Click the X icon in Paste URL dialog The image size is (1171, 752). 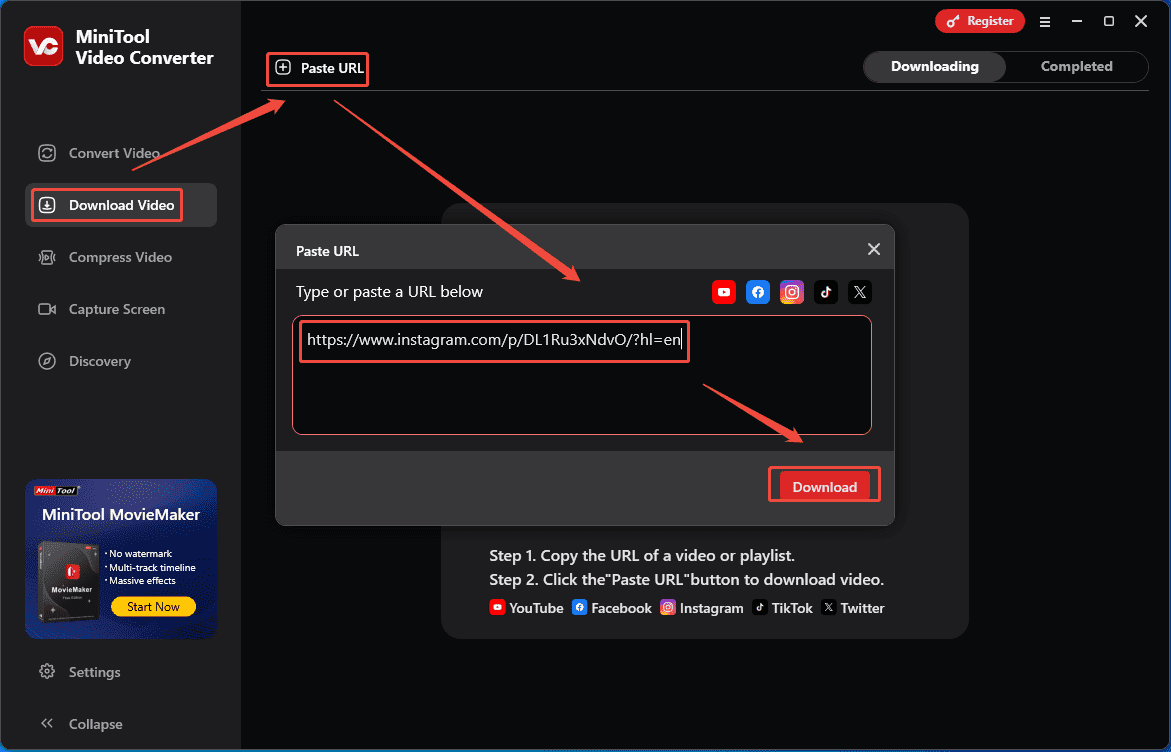tap(860, 292)
